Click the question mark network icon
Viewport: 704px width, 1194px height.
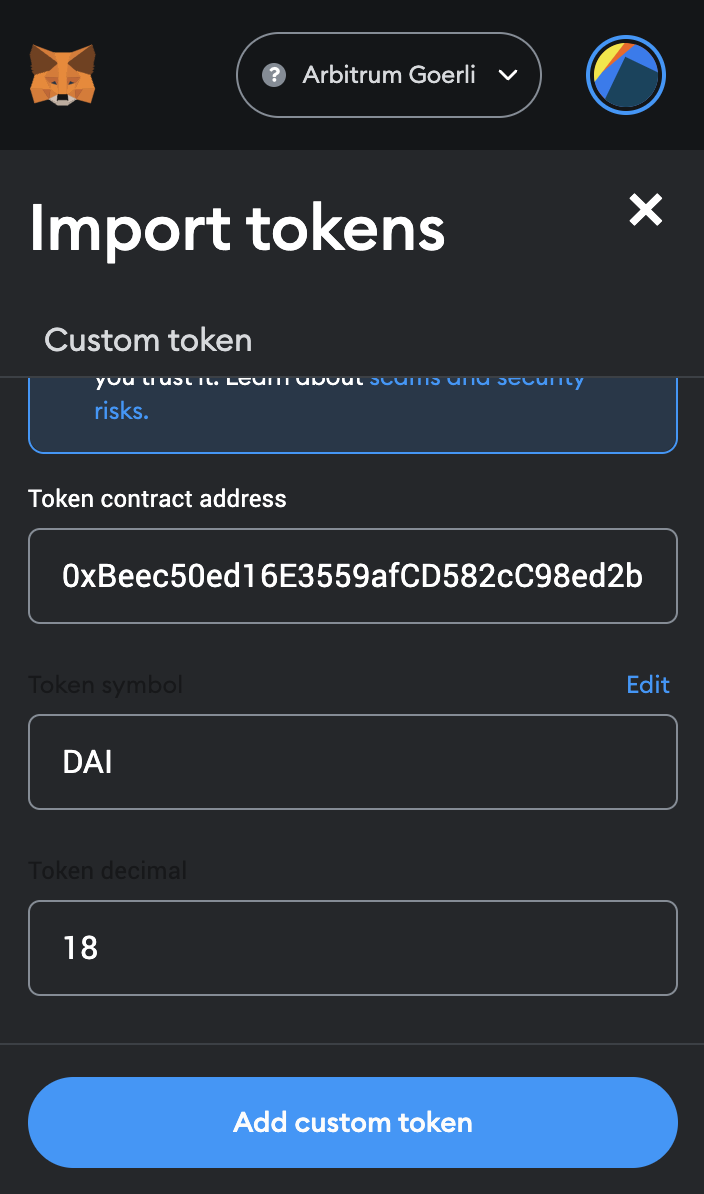pos(274,75)
